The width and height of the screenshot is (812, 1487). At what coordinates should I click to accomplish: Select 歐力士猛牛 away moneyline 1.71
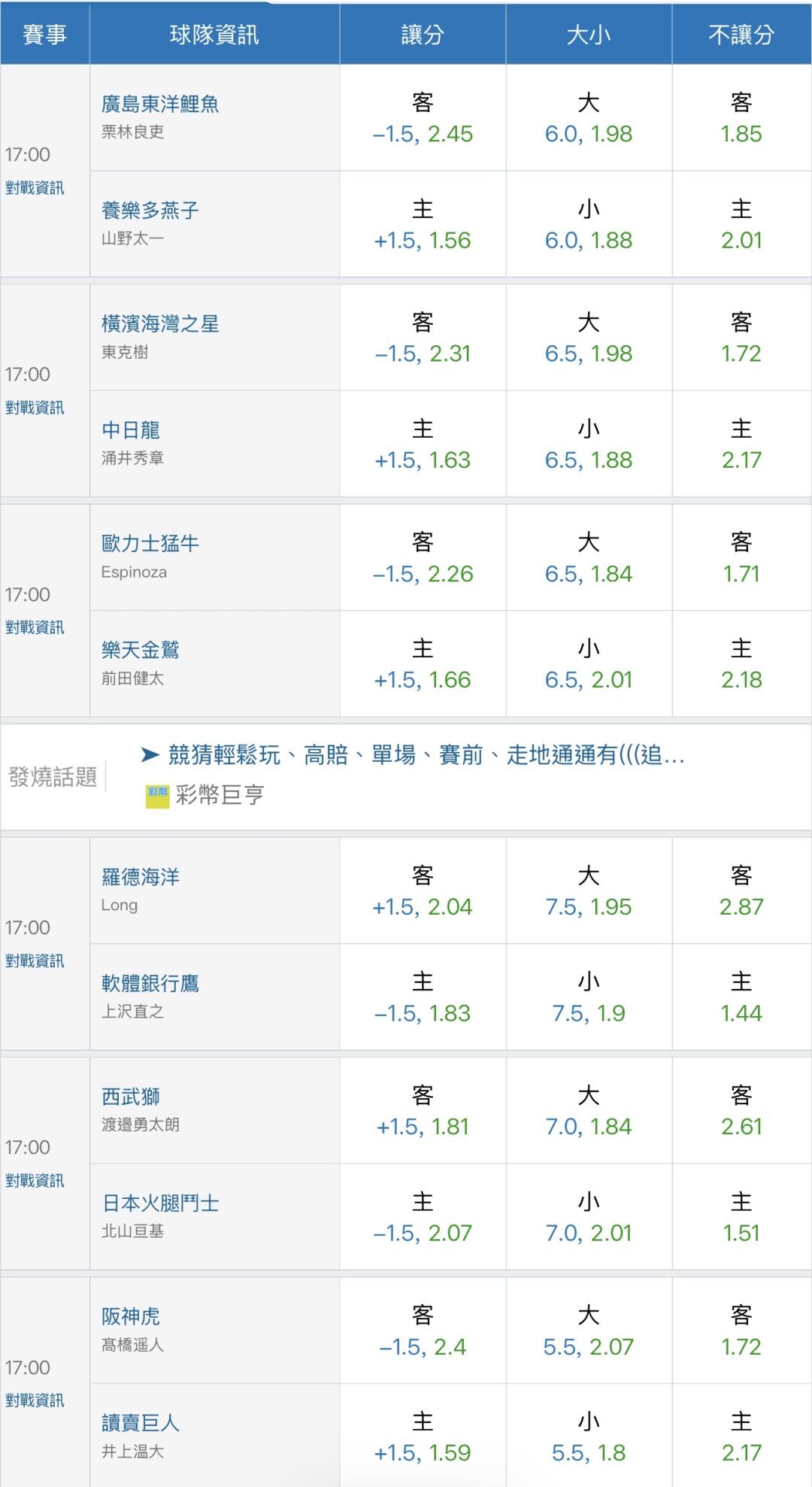click(741, 557)
